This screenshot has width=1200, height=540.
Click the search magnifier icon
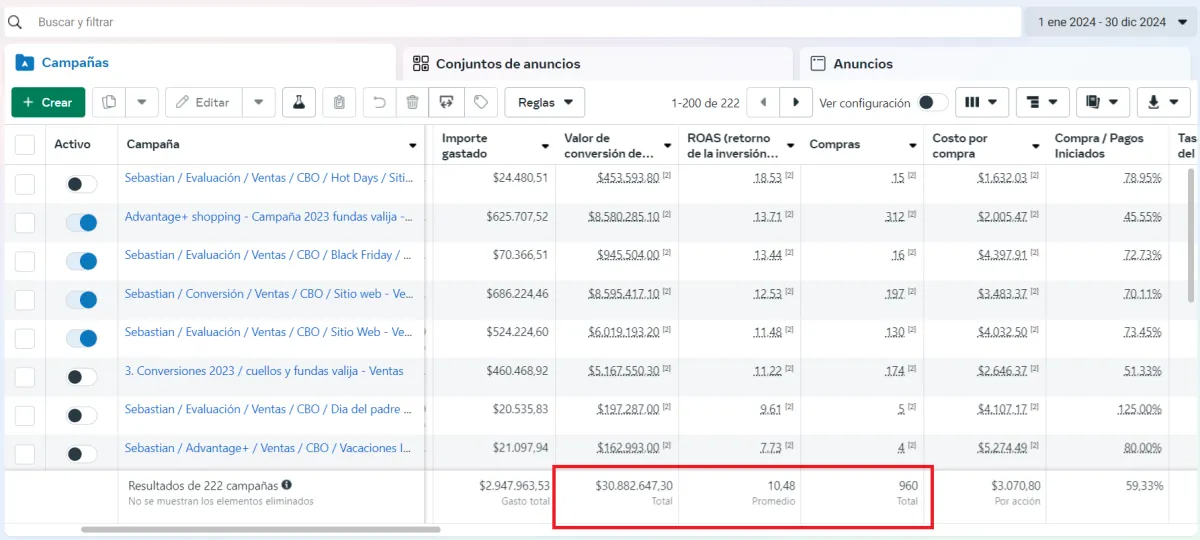point(15,22)
